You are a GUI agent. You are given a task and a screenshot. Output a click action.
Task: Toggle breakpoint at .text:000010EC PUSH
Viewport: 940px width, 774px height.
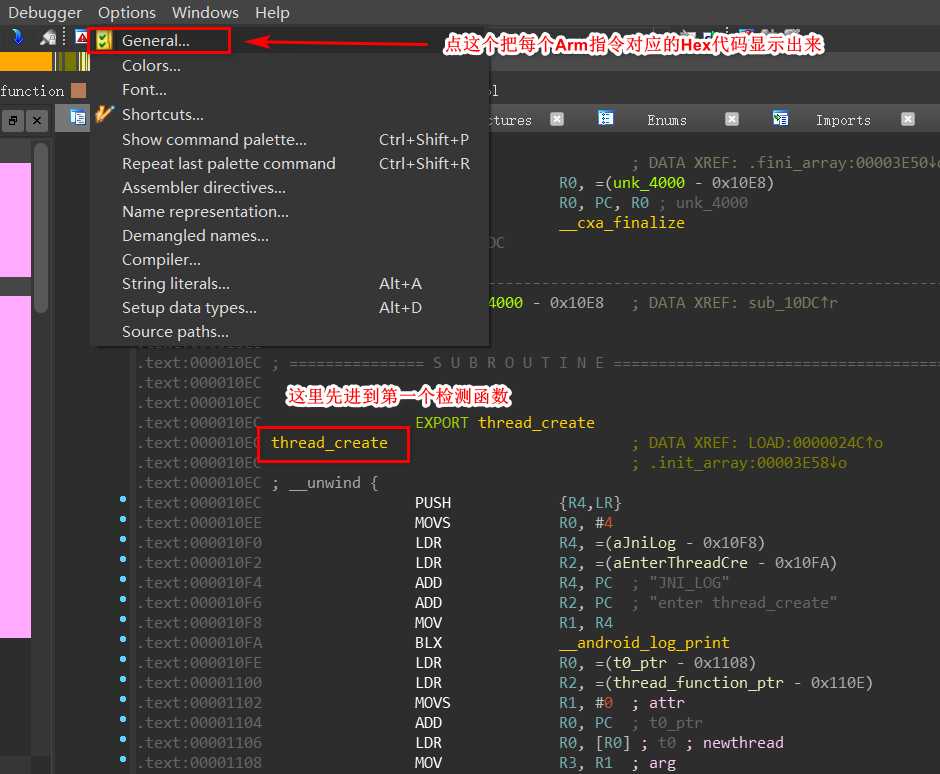click(x=123, y=499)
